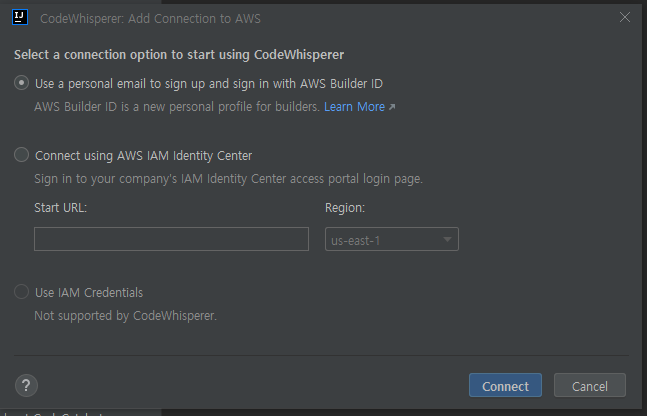Select the AWS Builder ID radio option
The height and width of the screenshot is (416, 647).
21,83
